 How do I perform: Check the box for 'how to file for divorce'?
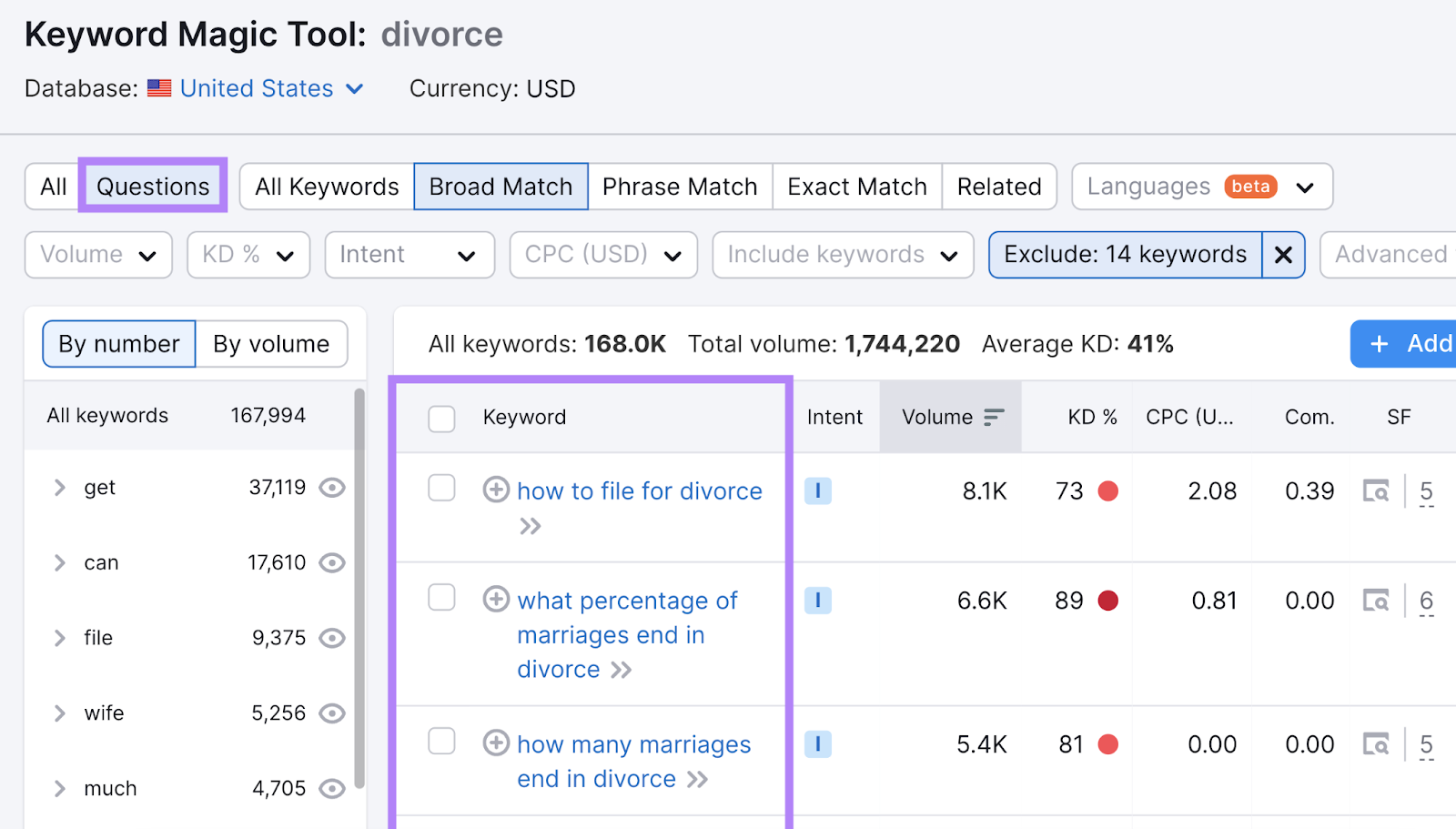(x=441, y=488)
